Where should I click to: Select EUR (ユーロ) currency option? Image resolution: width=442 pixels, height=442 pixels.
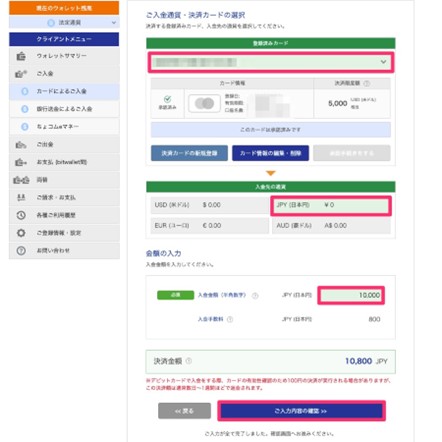coord(209,226)
